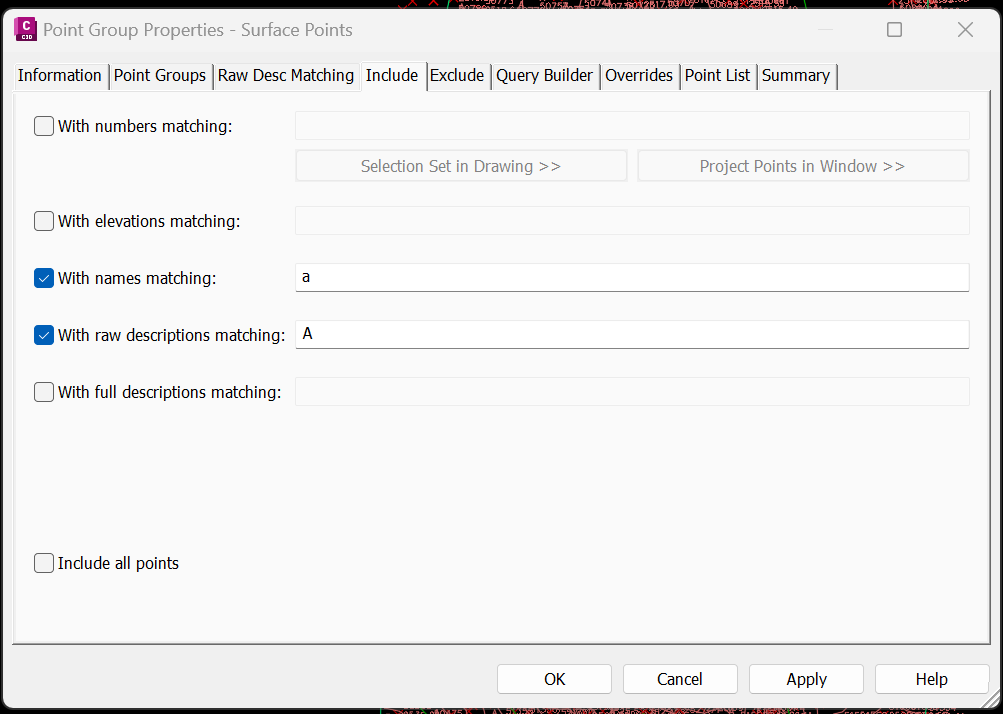Open the Point Groups tab
1003x714 pixels.
[160, 76]
